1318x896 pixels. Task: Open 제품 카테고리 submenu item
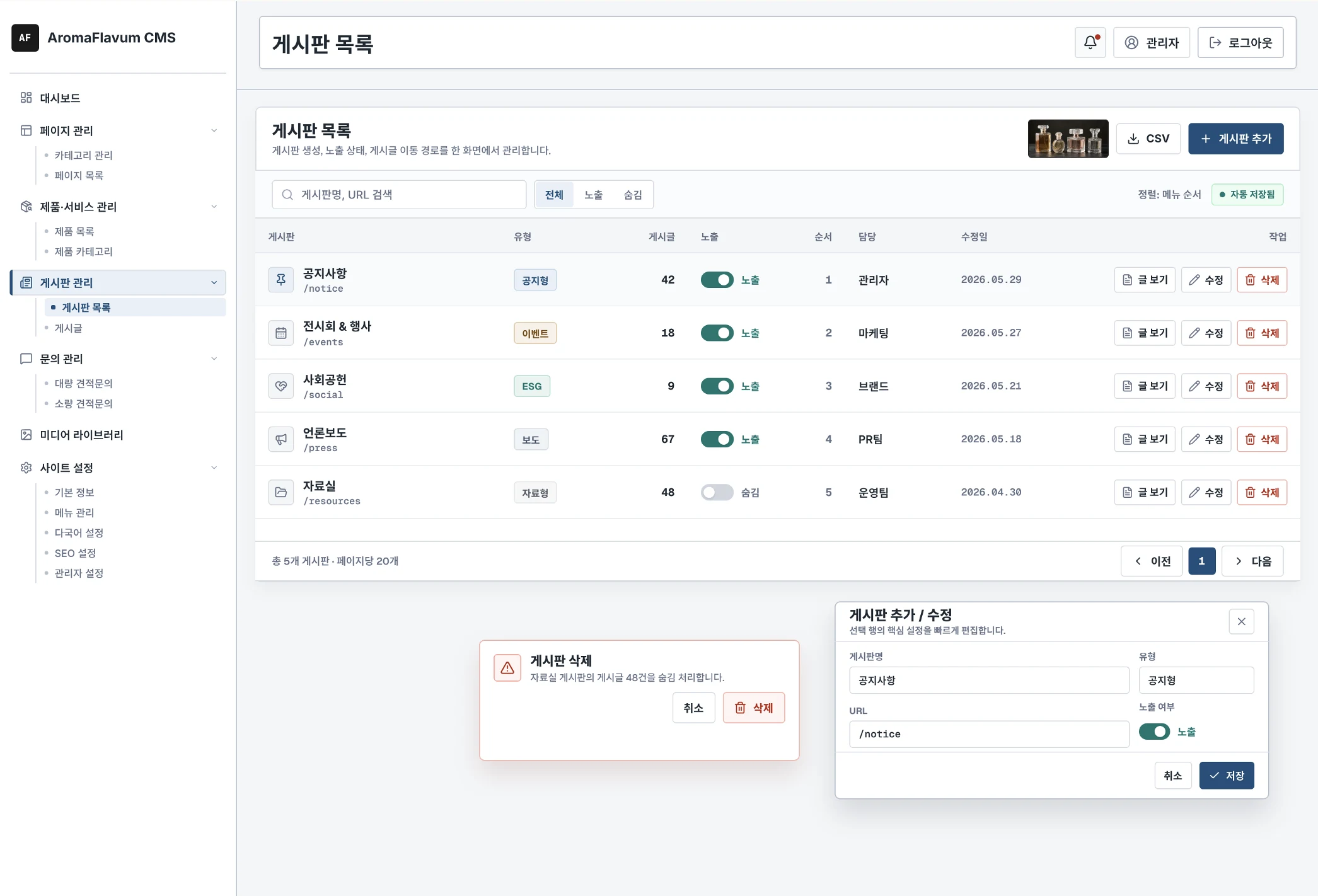coord(83,251)
